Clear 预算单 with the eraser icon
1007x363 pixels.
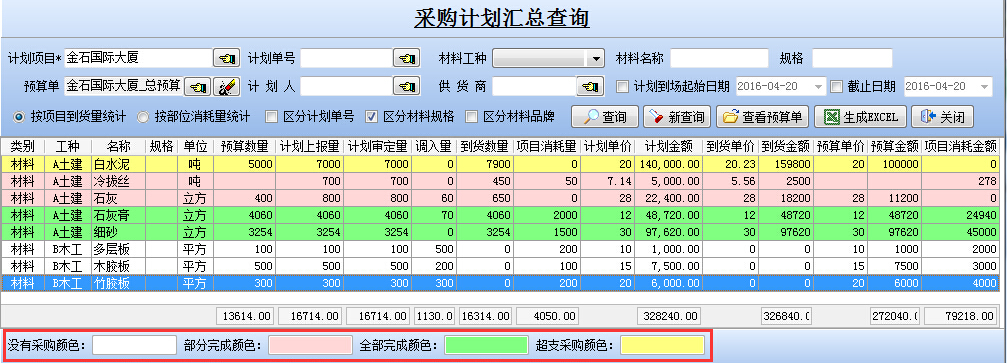(226, 86)
